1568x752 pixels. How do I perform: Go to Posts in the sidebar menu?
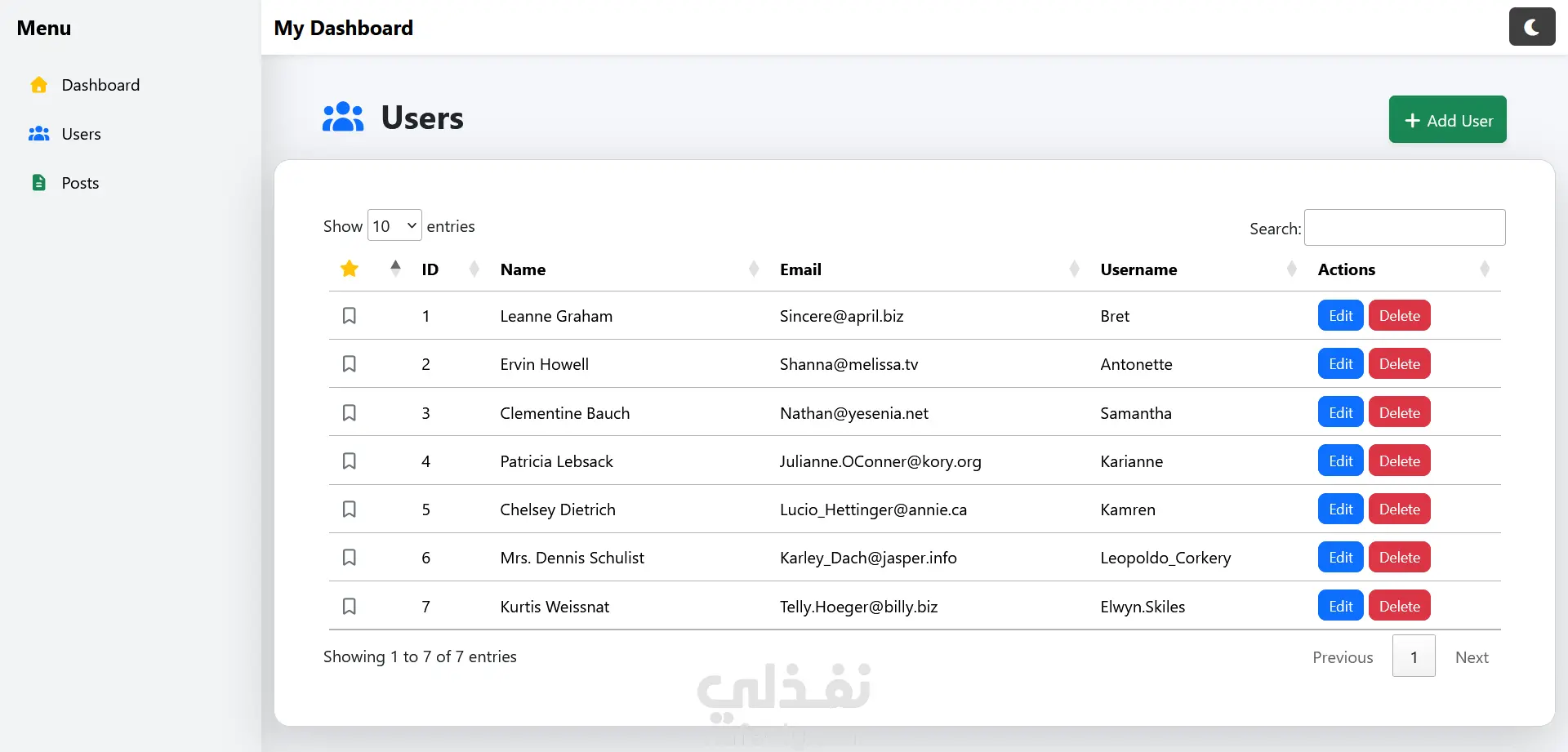[x=80, y=183]
